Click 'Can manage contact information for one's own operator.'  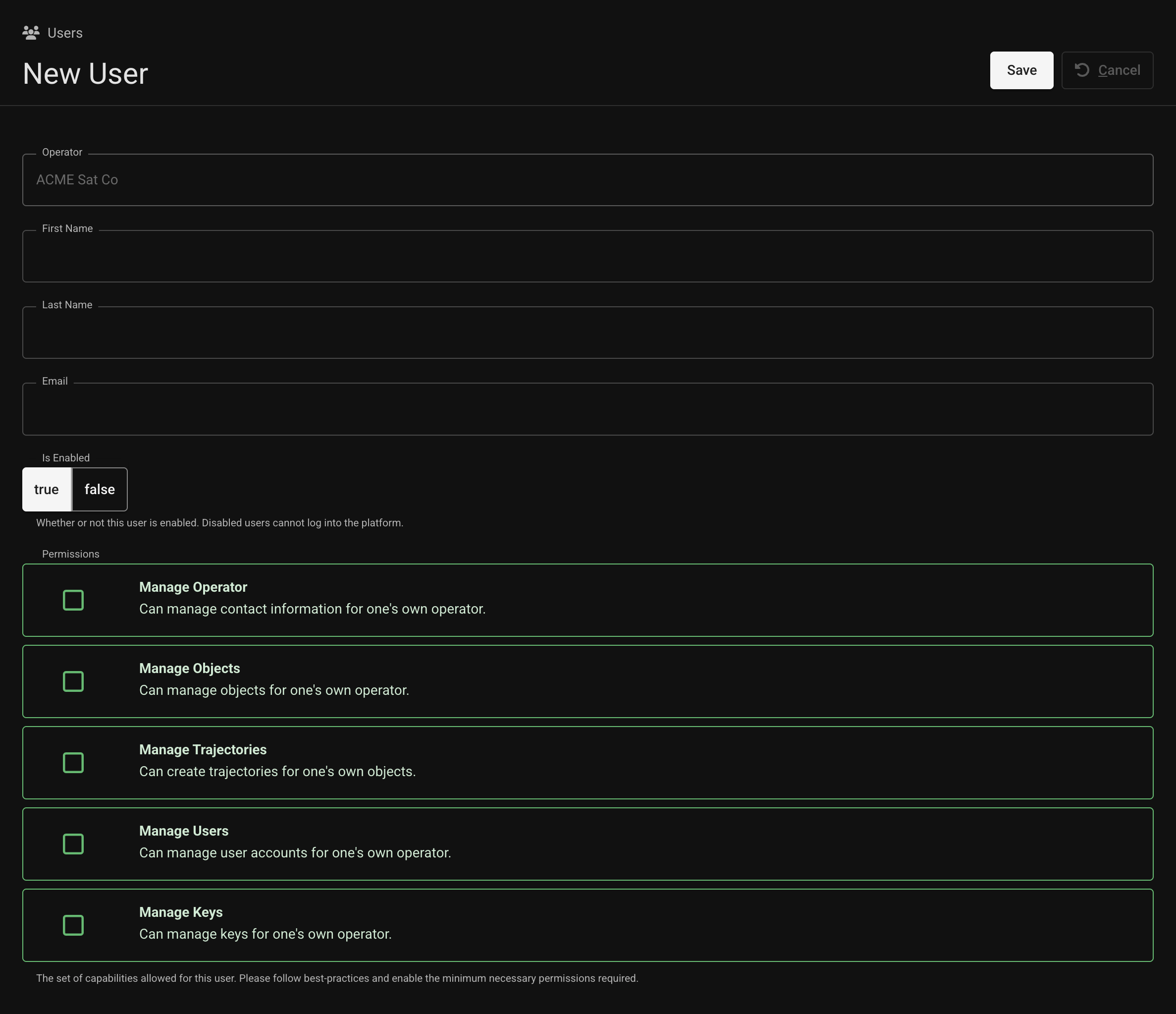(x=312, y=609)
